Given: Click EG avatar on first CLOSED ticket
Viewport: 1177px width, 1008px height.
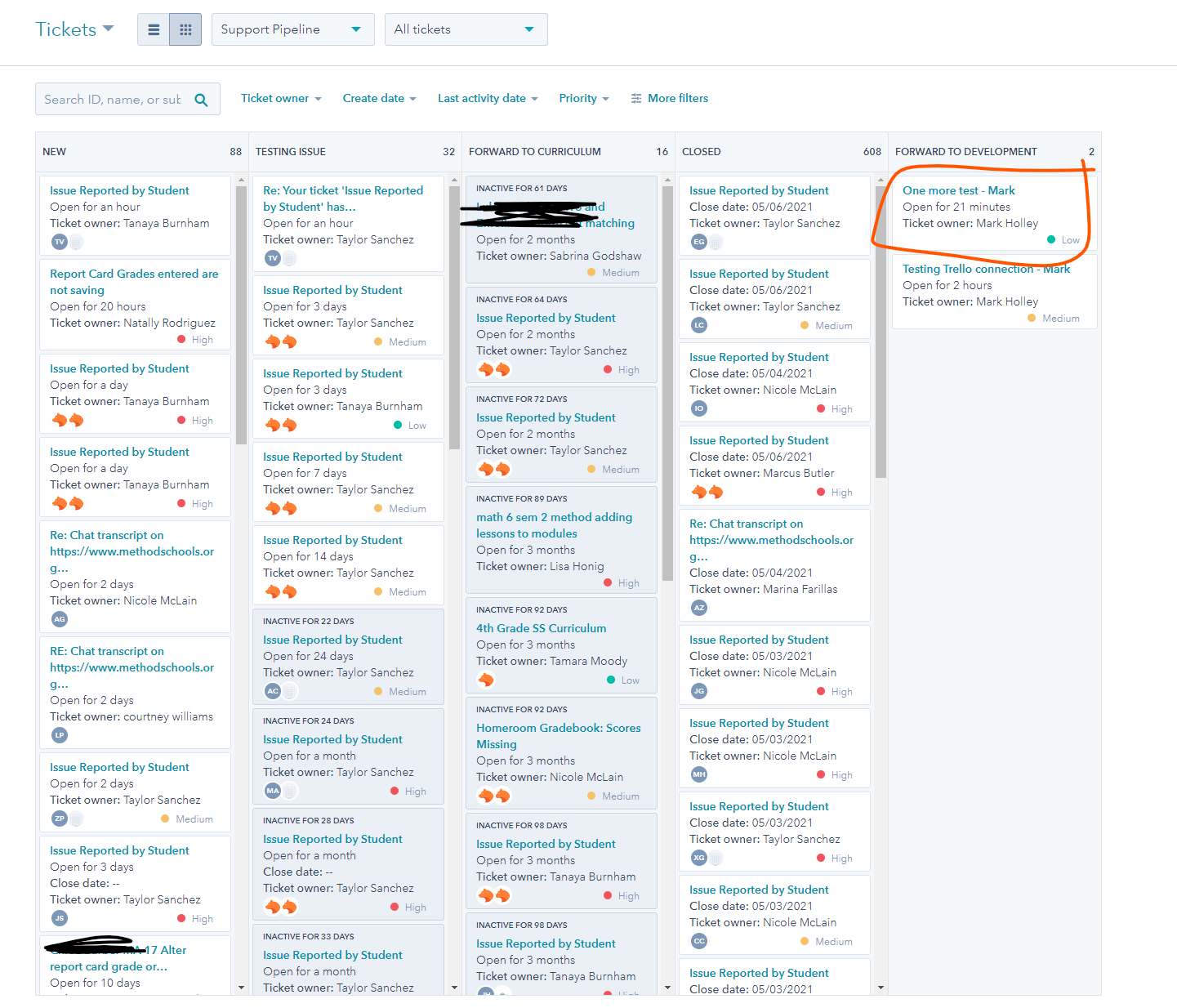Looking at the screenshot, I should [699, 242].
